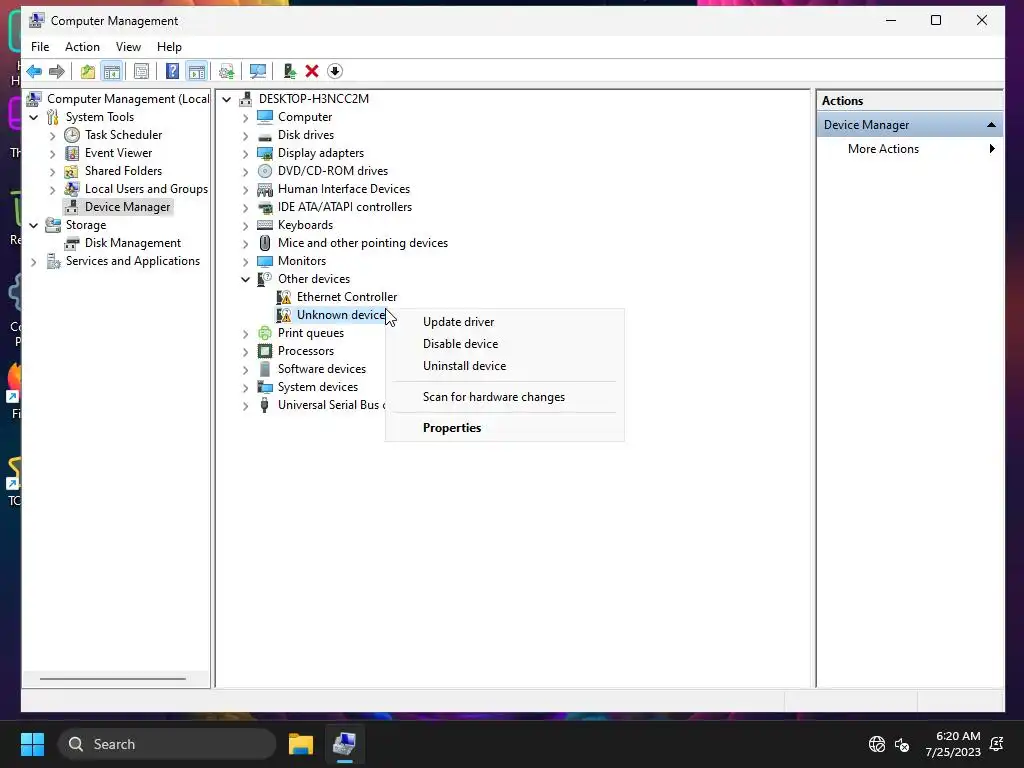Click the Back arrow toolbar icon
The image size is (1024, 768).
click(34, 71)
